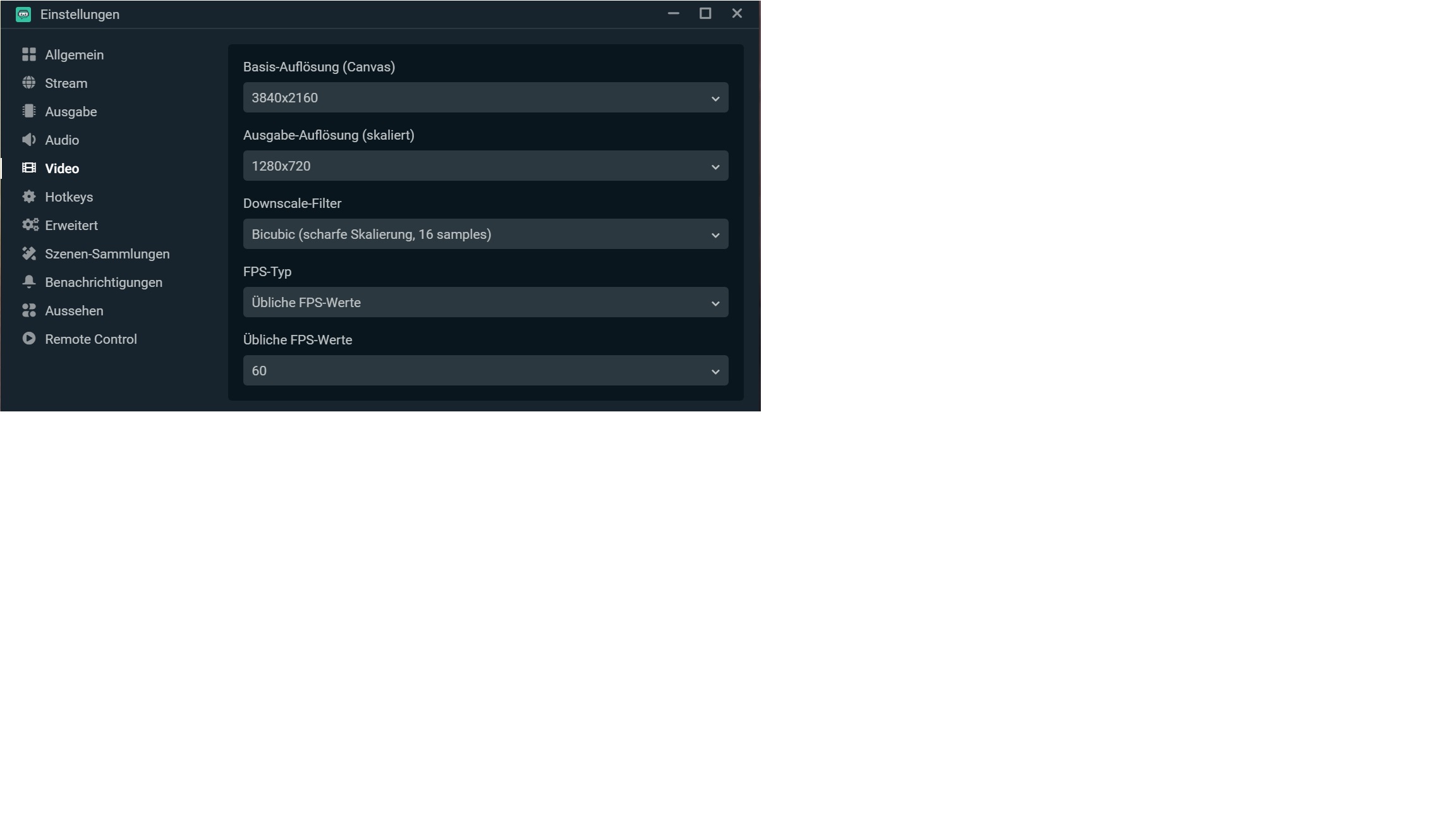Open the Downscale-Filter Bicubic dropdown
Viewport: 1456px width, 819px height.
point(485,234)
